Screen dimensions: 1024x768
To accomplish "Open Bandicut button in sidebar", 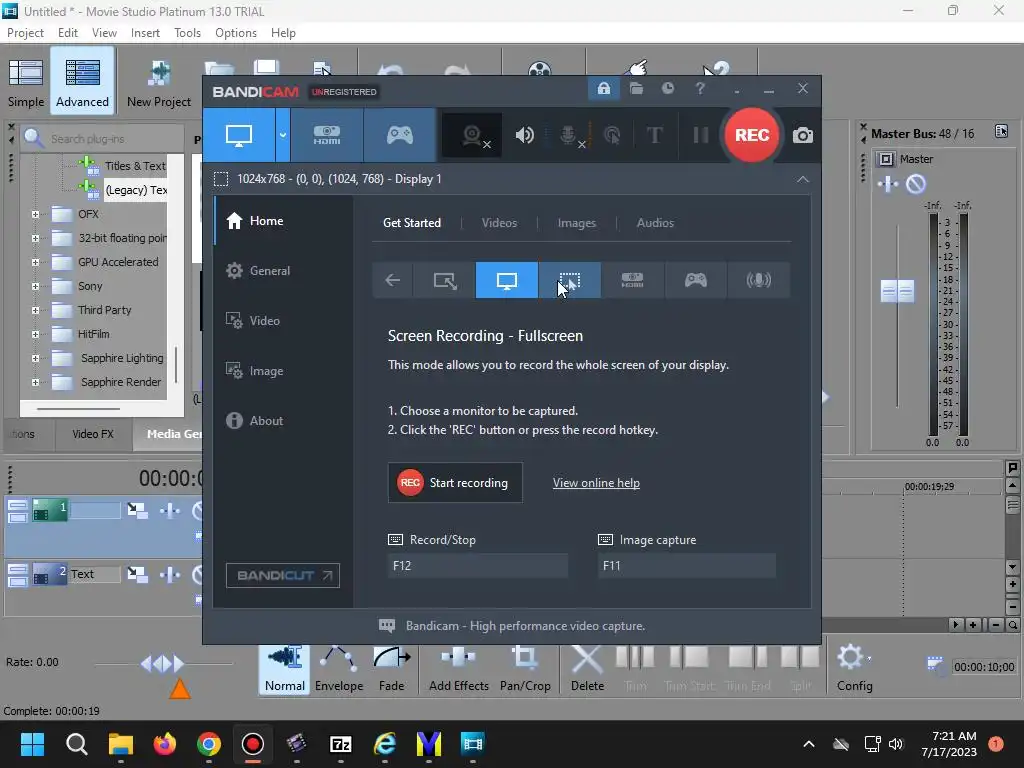I will (x=283, y=575).
